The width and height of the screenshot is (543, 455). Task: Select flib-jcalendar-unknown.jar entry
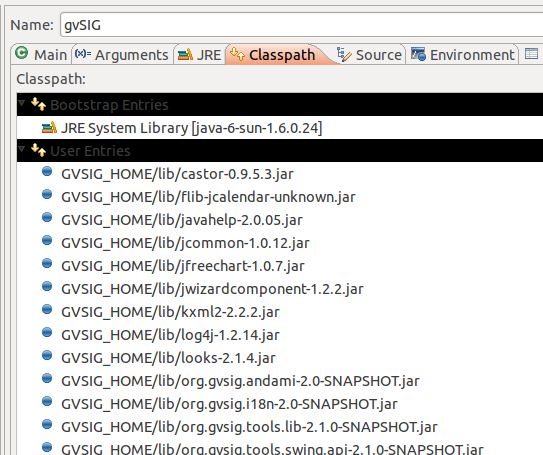pyautogui.click(x=208, y=197)
